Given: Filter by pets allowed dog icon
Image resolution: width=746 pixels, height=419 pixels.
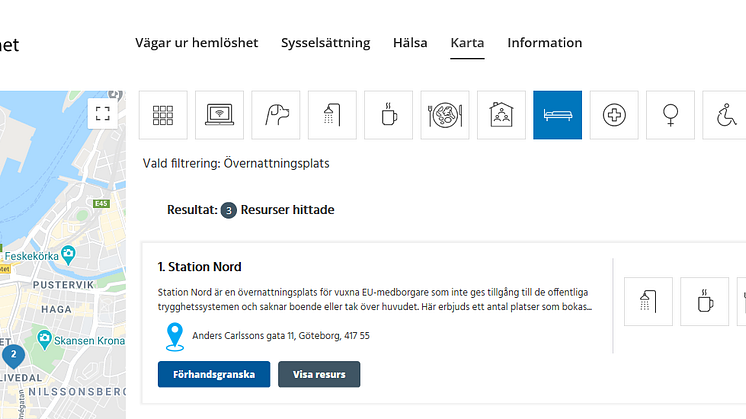Looking at the screenshot, I should (x=276, y=115).
